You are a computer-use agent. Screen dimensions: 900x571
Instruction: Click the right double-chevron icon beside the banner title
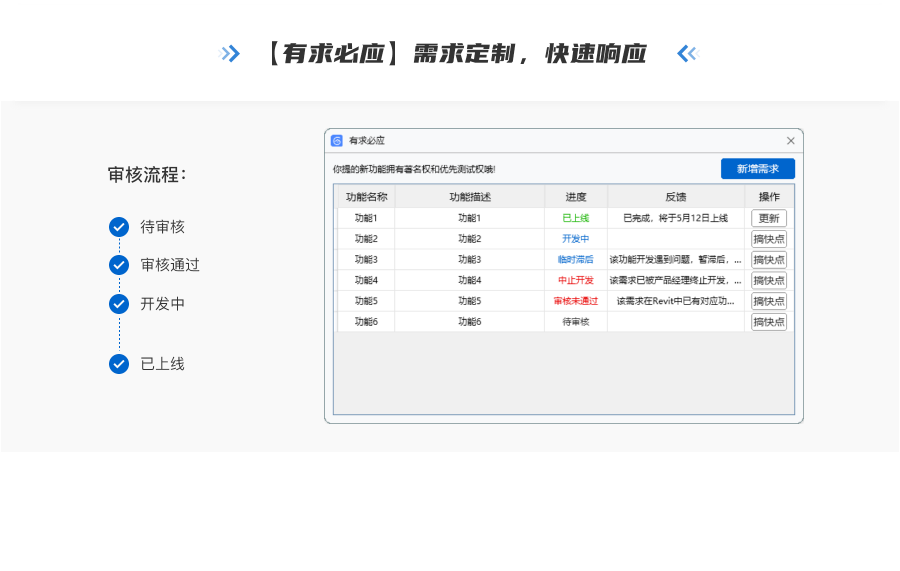coord(687,54)
